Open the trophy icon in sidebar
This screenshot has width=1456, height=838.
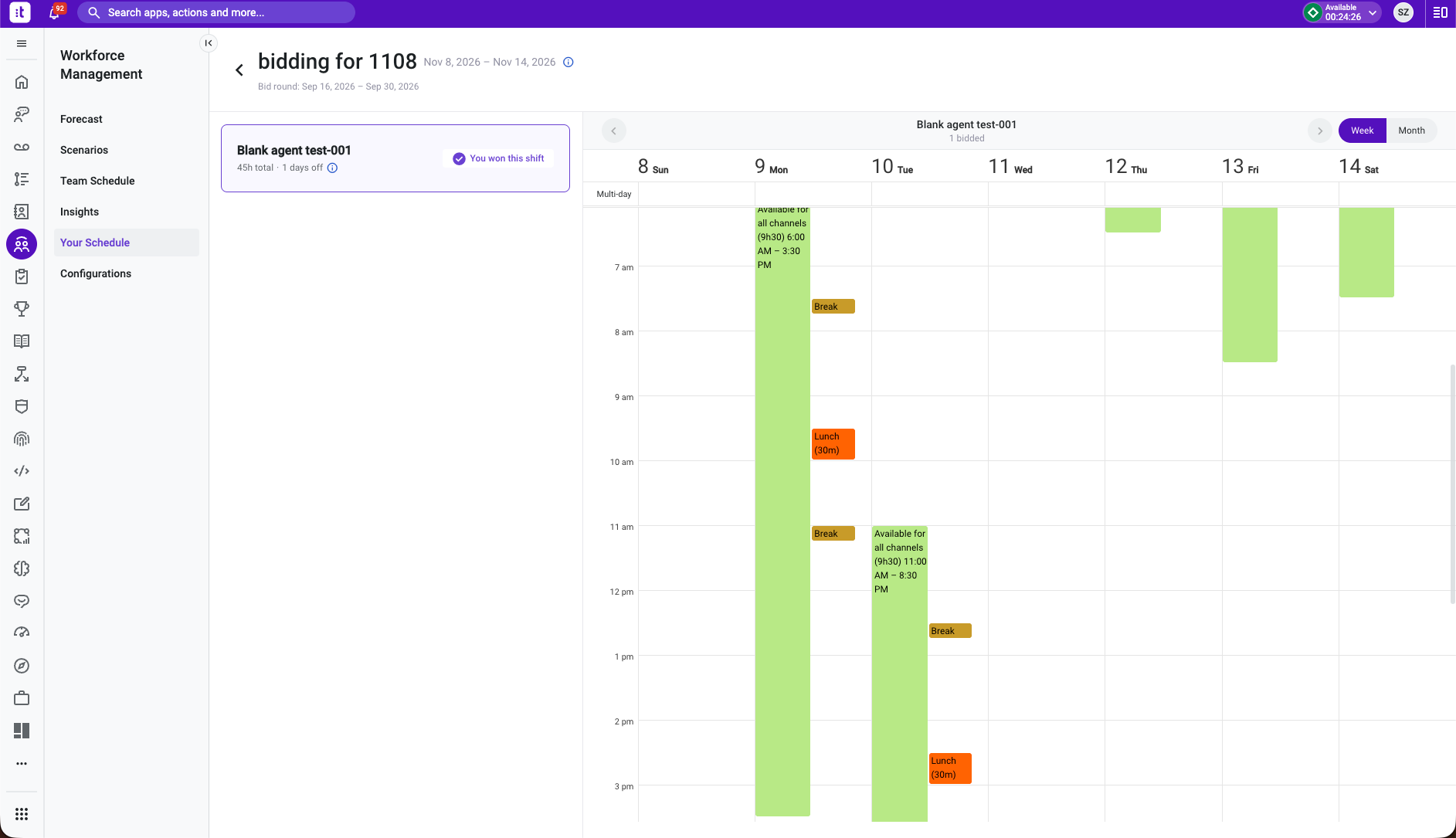(22, 309)
